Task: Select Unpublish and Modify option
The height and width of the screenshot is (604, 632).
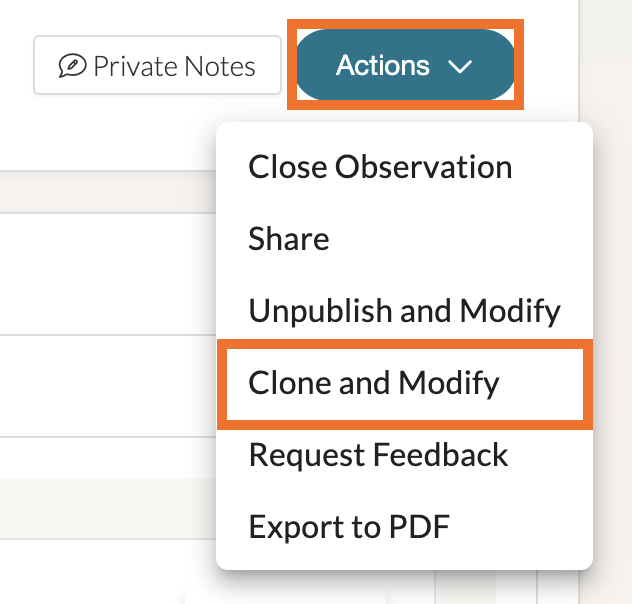Action: 404,311
